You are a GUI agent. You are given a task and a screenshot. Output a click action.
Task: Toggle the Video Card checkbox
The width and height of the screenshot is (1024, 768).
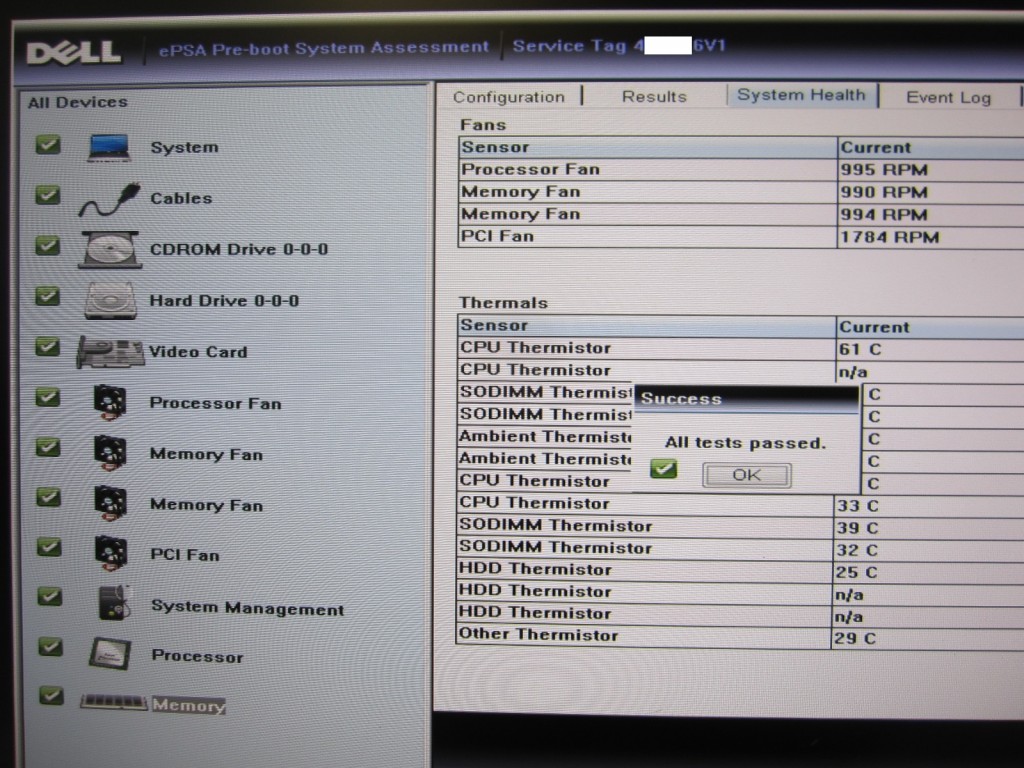(x=48, y=347)
